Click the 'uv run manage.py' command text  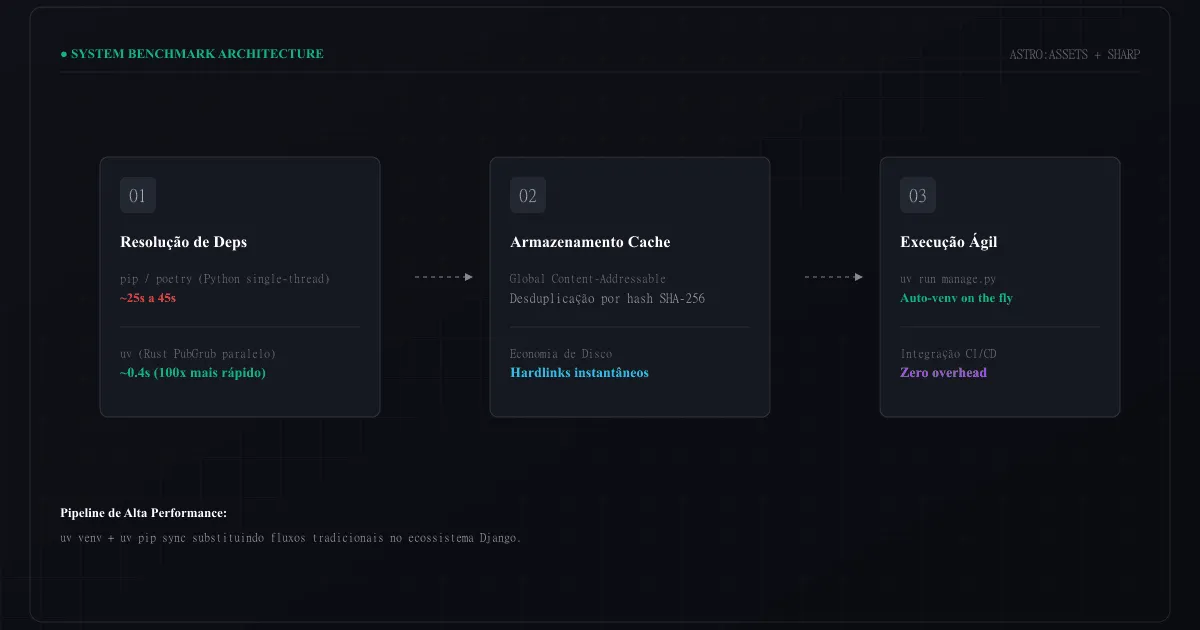pos(948,279)
